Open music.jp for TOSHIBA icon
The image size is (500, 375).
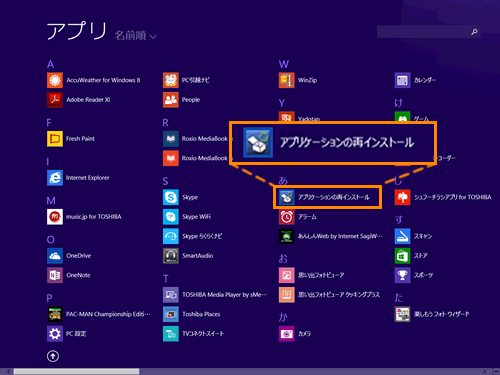pyautogui.click(x=55, y=217)
